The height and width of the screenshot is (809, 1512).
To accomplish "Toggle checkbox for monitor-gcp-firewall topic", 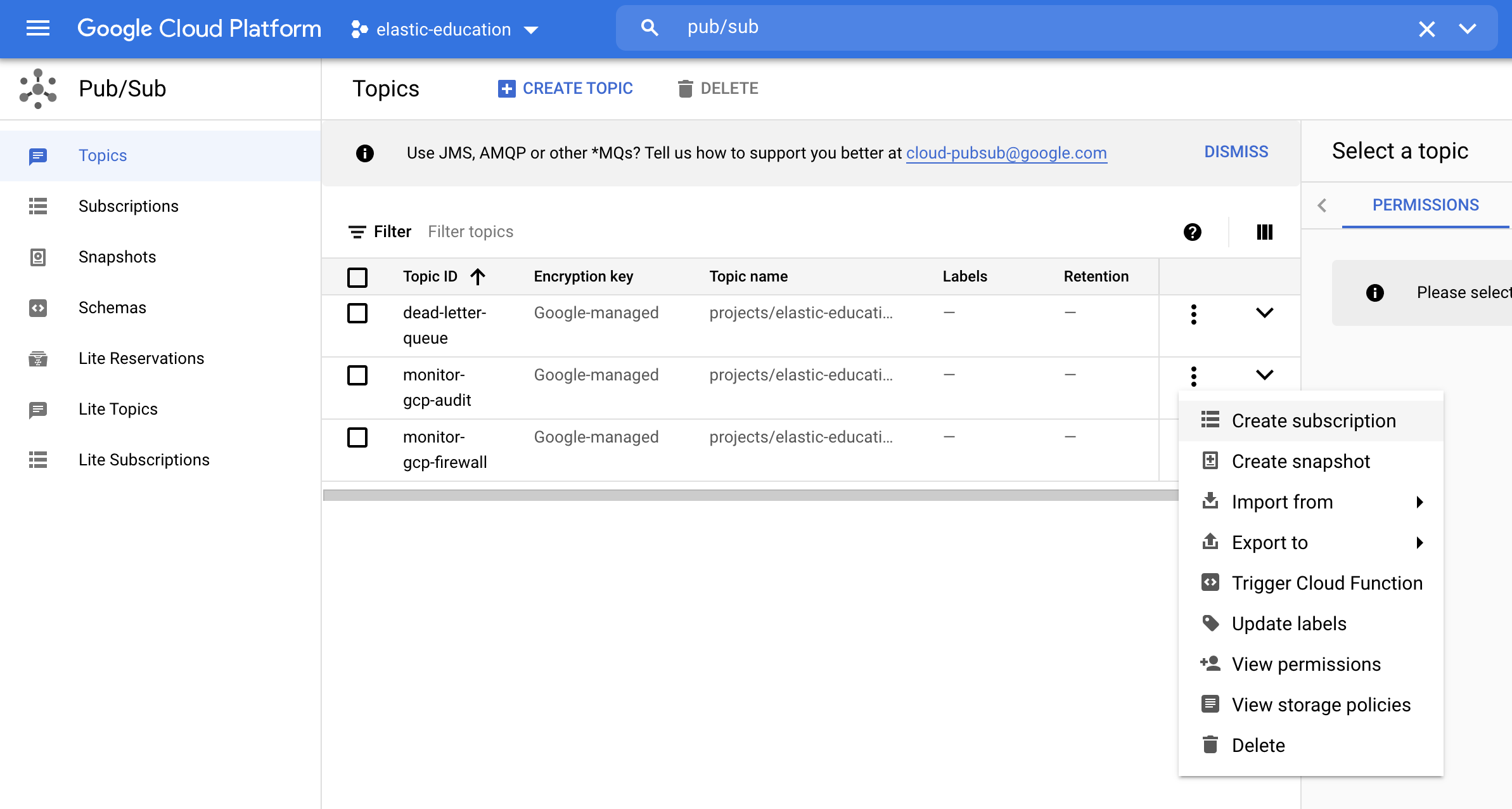I will coord(358,437).
